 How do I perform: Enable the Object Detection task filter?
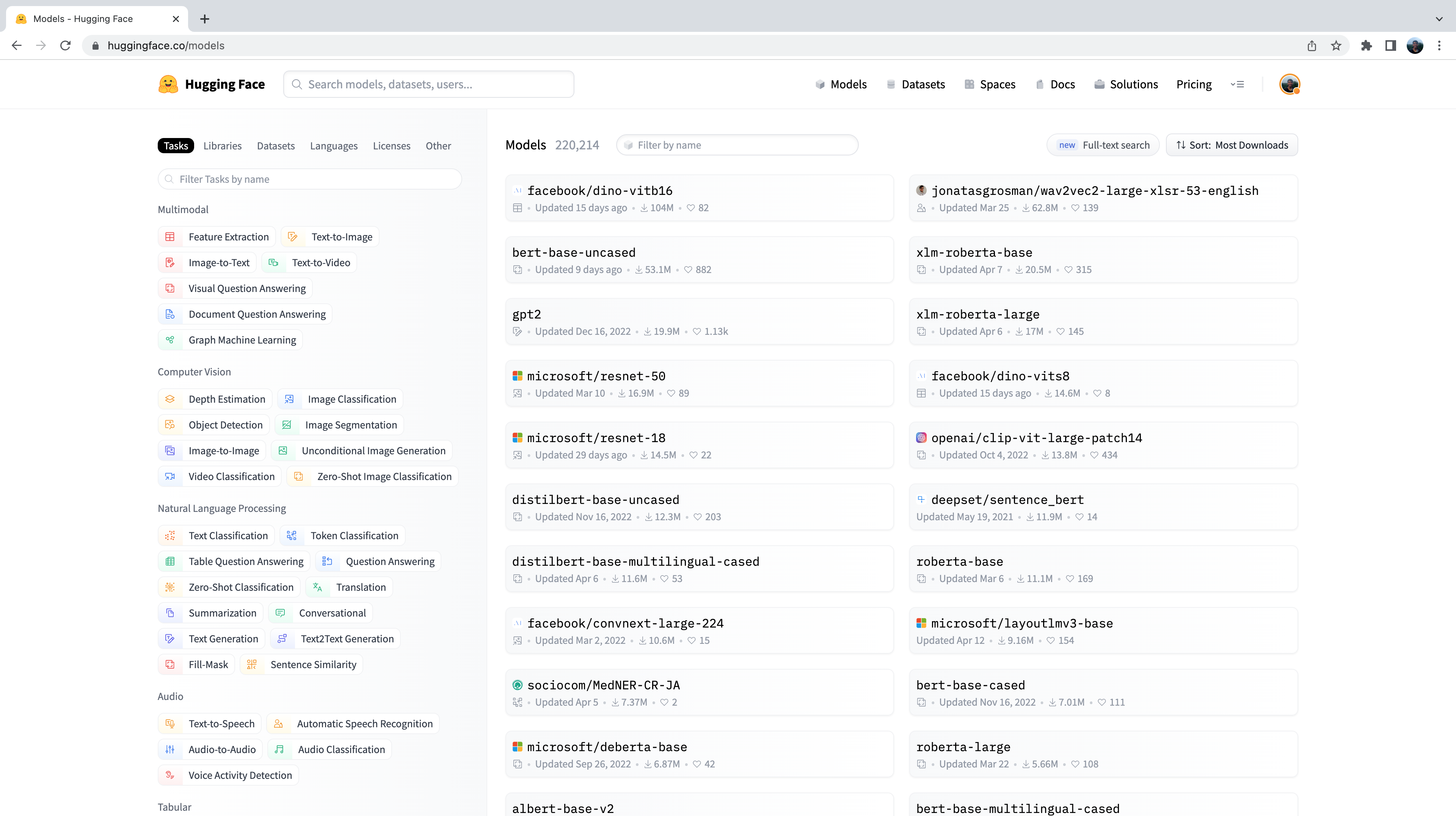[x=215, y=425]
